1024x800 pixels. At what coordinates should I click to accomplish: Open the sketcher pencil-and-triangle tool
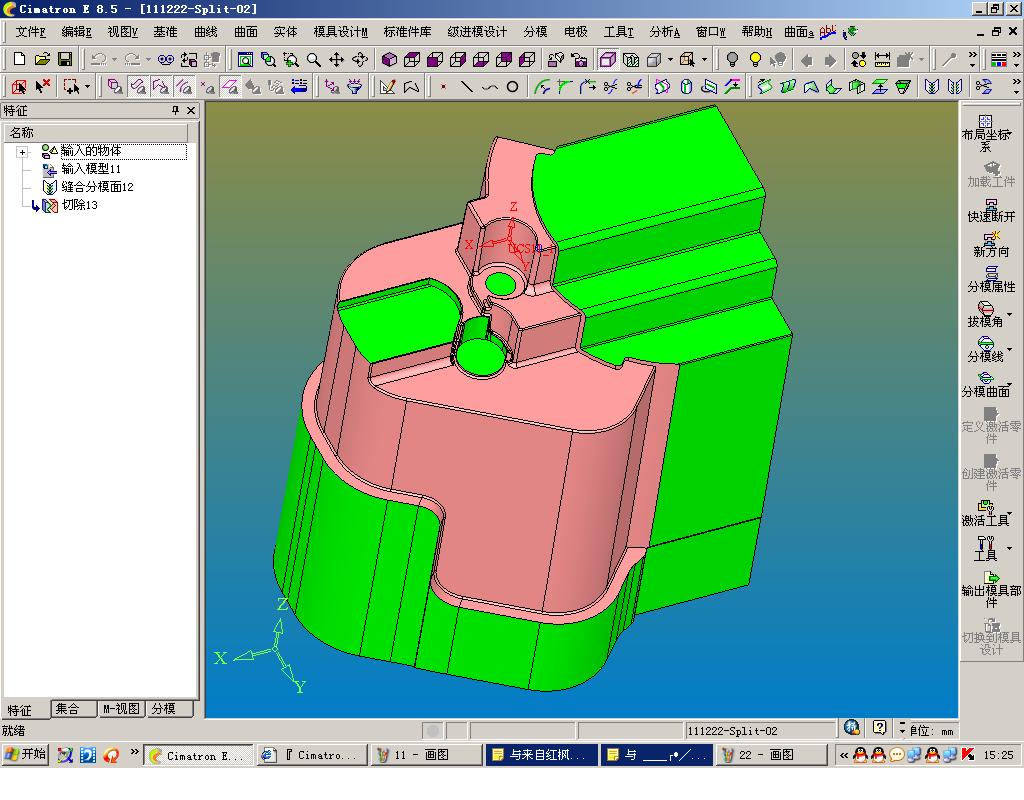coord(387,86)
